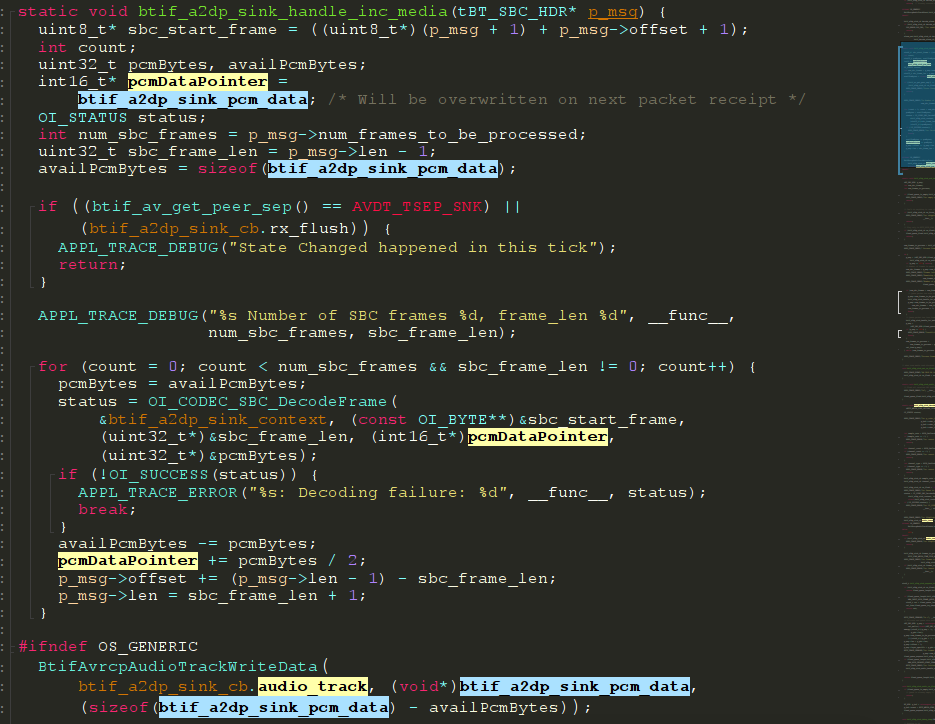Image resolution: width=935 pixels, height=724 pixels.
Task: Click the OI_STATUS type name
Action: point(82,117)
